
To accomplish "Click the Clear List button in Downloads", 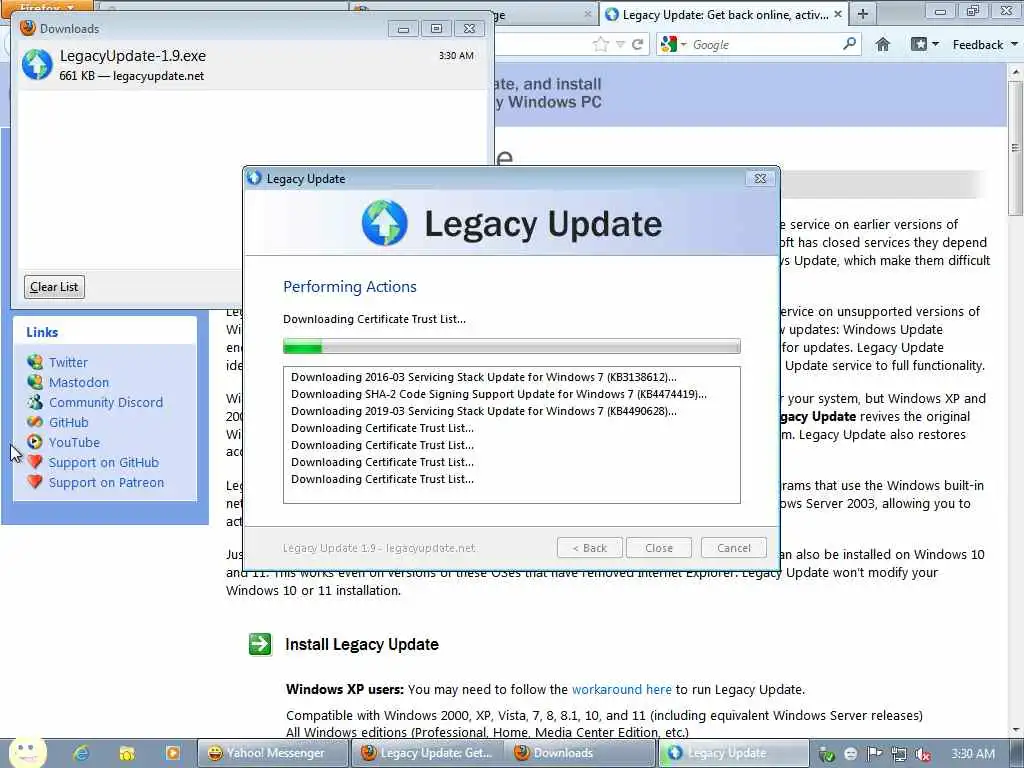I will click(54, 287).
